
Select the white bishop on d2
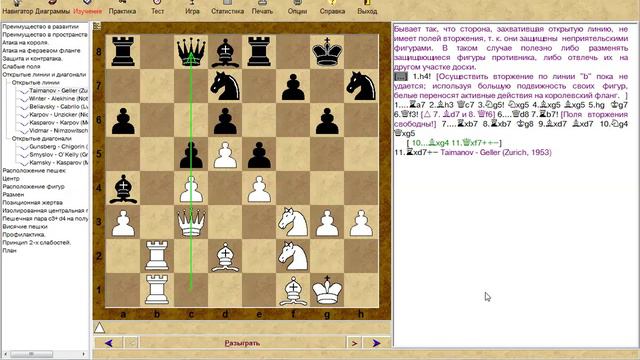[225, 256]
